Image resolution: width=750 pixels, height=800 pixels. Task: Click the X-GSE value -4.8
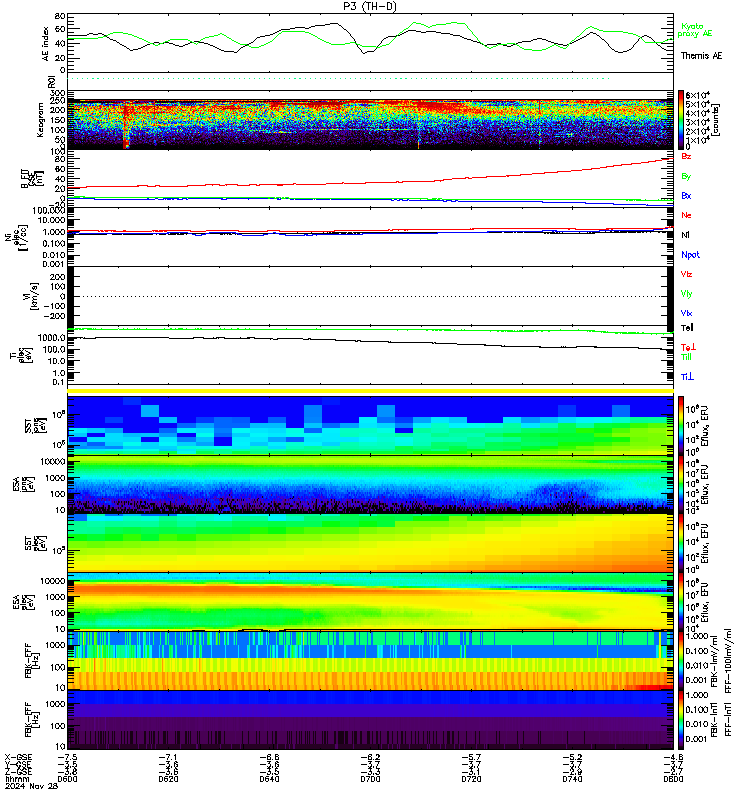(673, 758)
